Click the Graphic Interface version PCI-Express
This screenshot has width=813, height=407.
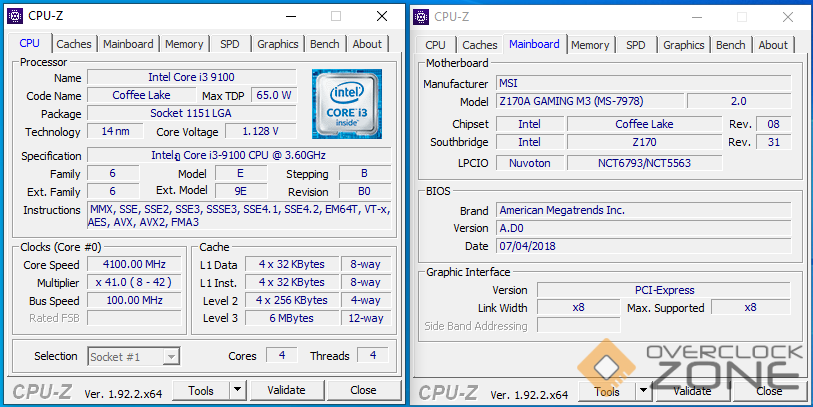coord(664,290)
